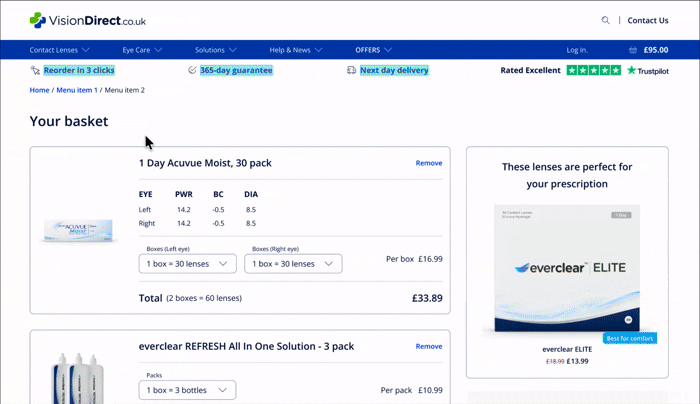700x404 pixels.
Task: Click the Vision Direct logo
Action: [x=87, y=20]
